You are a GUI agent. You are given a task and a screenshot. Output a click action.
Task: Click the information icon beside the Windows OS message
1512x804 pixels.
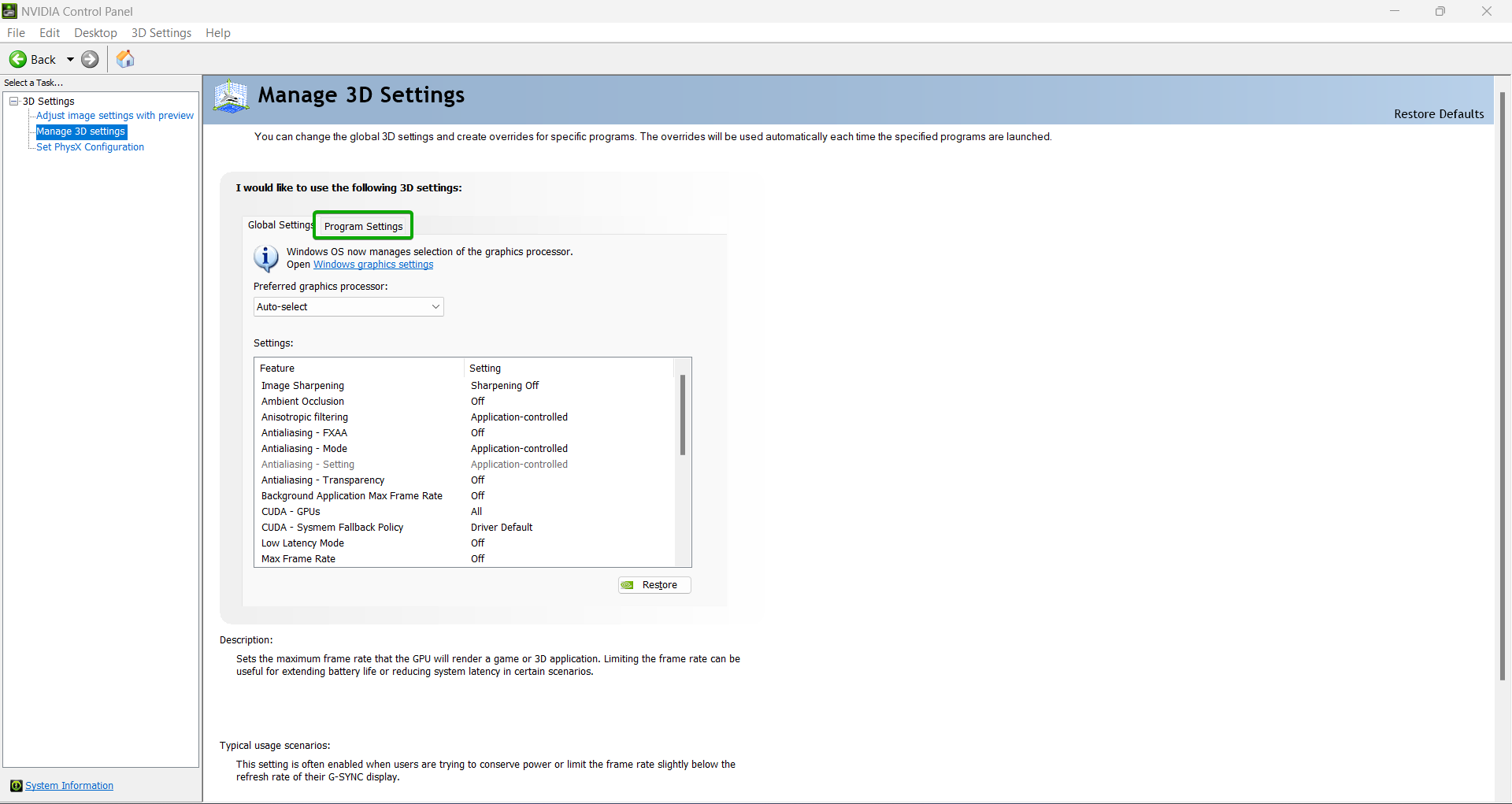265,258
